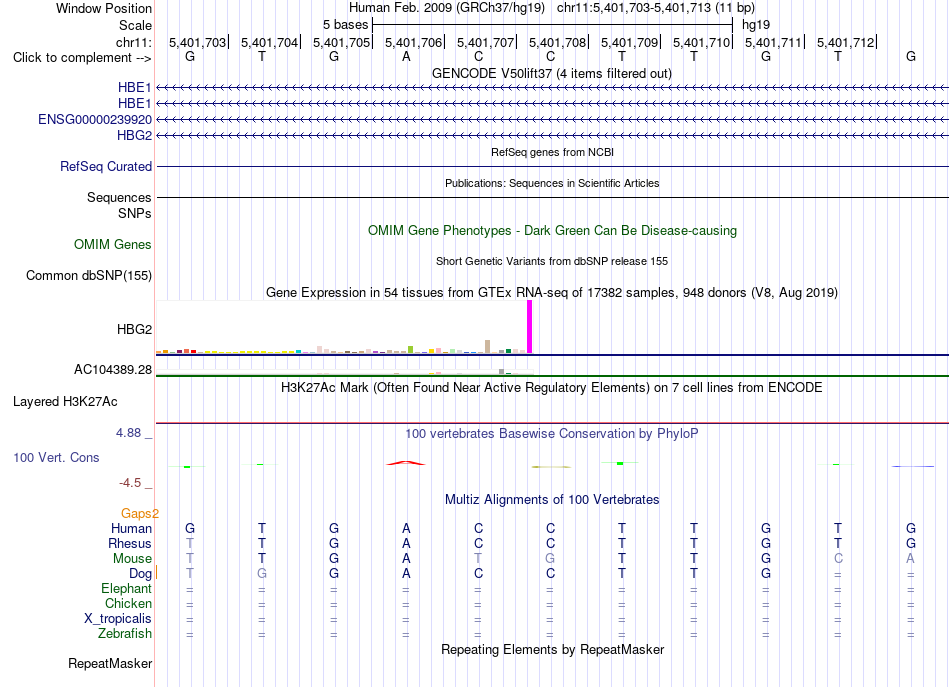The width and height of the screenshot is (950, 687).
Task: Click the PhyloP 4.88 upper limit value
Action: click(x=128, y=433)
